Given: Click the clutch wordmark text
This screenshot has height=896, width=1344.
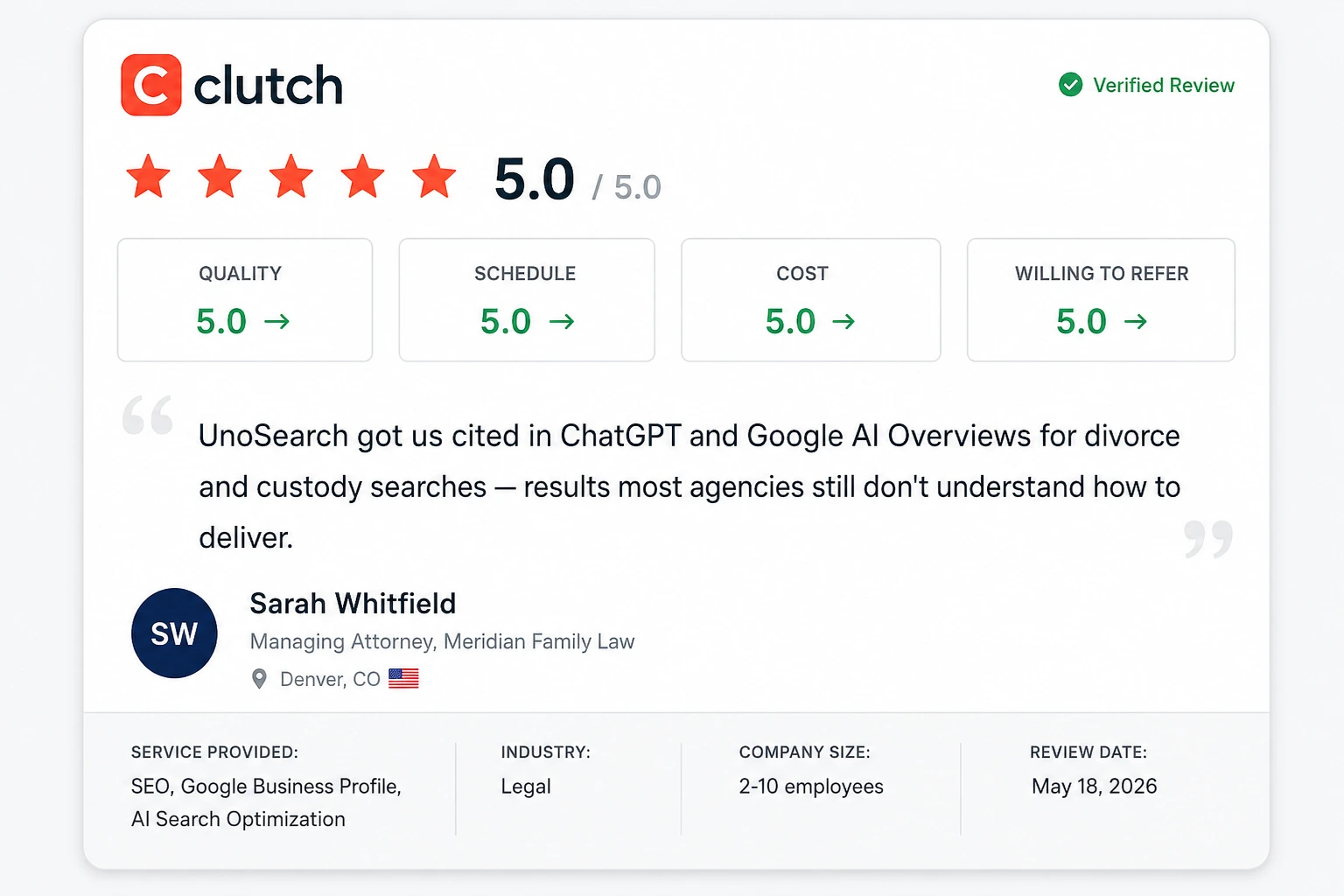Looking at the screenshot, I should click(268, 86).
